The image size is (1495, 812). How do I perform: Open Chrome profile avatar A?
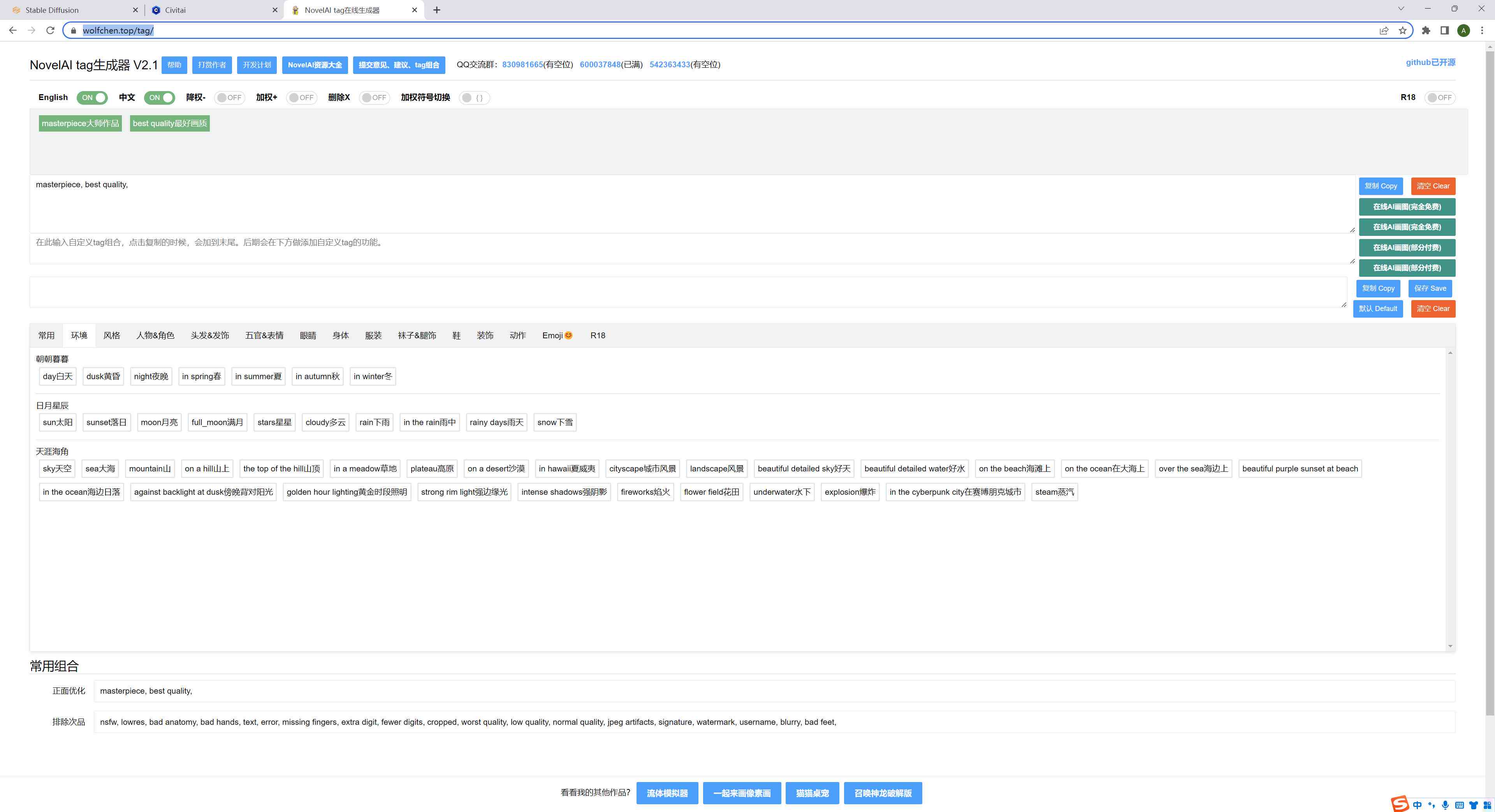click(1464, 30)
